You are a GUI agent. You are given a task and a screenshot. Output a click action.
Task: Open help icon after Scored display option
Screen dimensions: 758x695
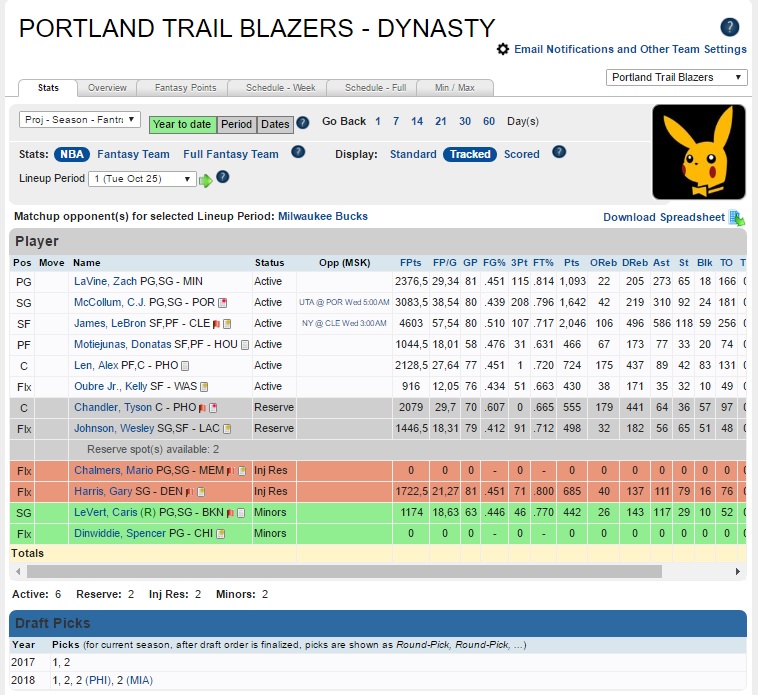tap(559, 152)
